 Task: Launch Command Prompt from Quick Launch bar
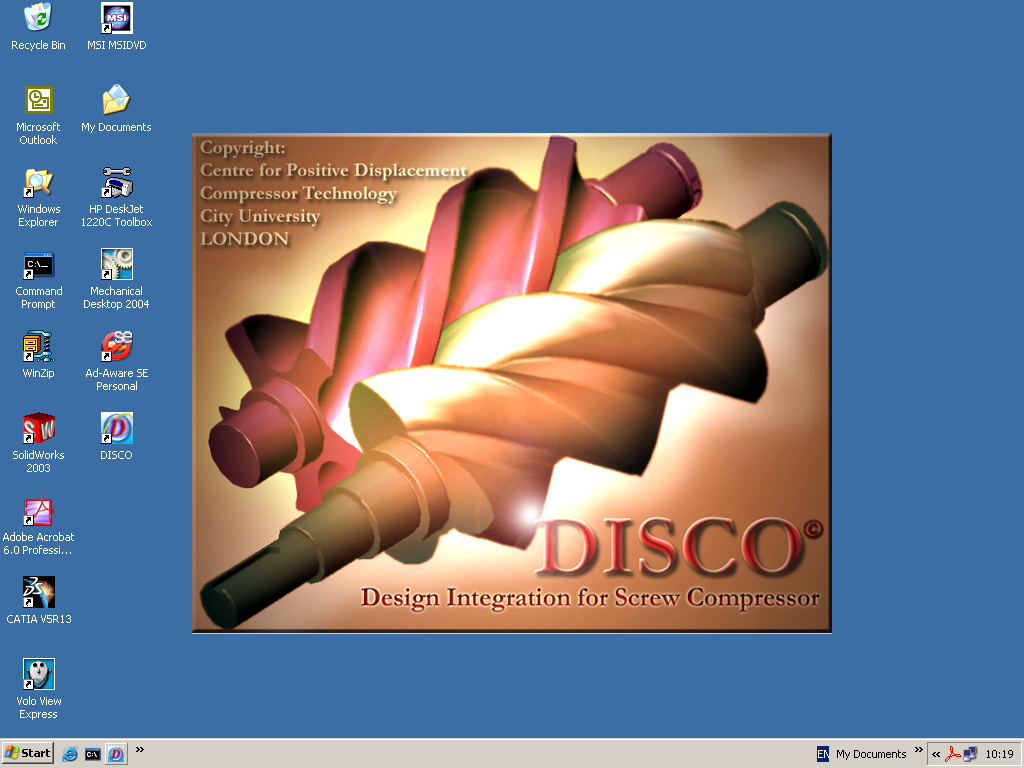click(93, 754)
